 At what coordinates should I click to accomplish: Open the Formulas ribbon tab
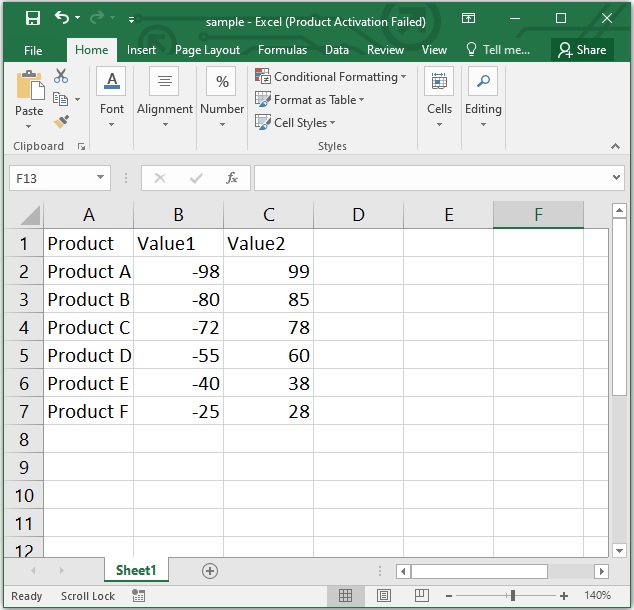point(282,50)
